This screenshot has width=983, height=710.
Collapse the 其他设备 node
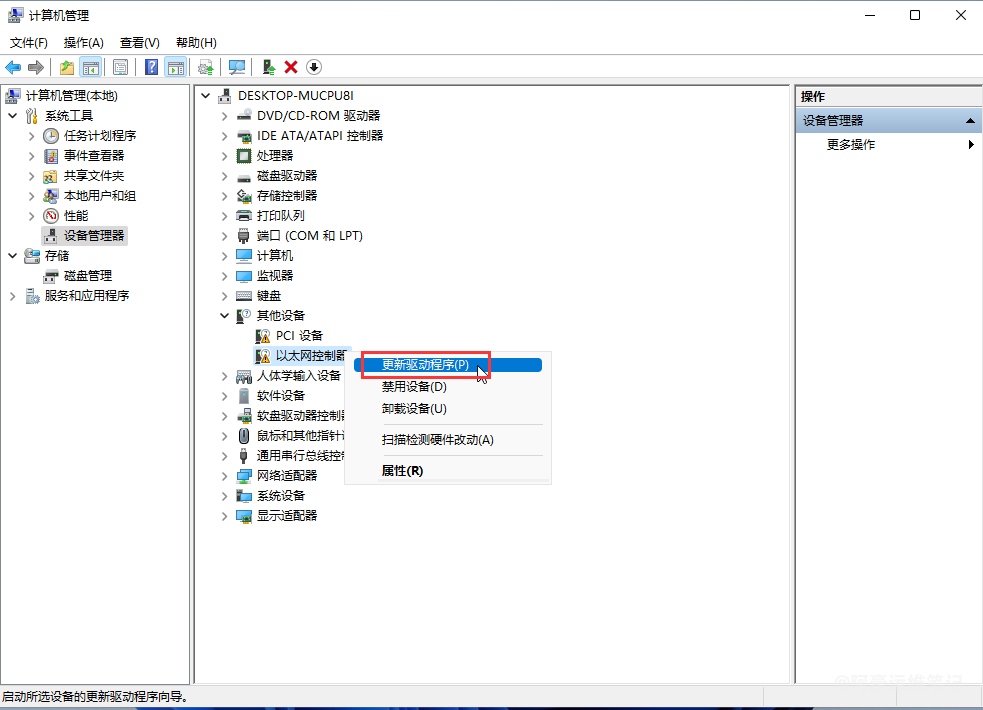[224, 316]
